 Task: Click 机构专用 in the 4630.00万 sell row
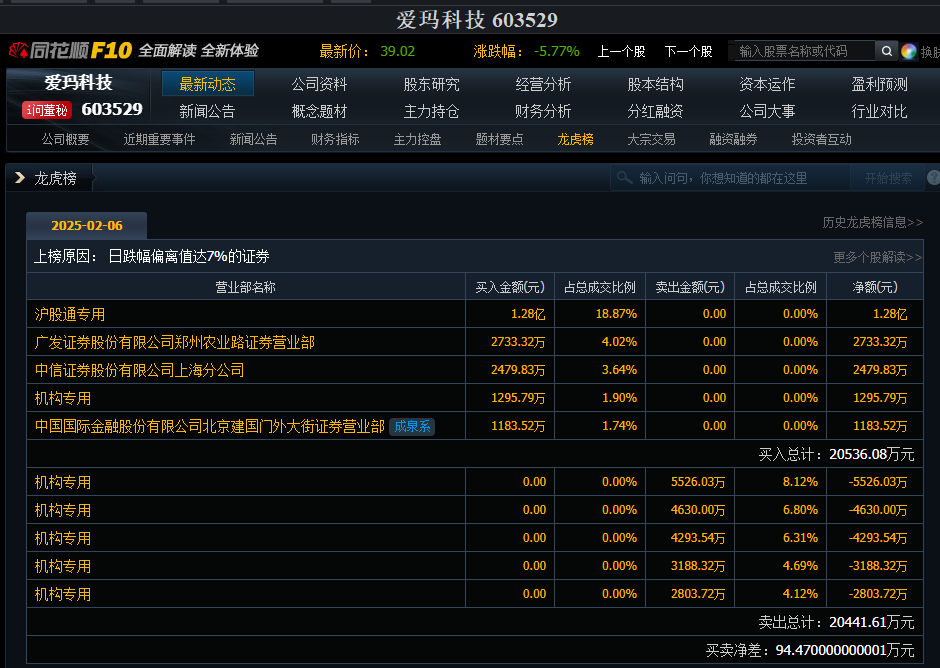63,510
